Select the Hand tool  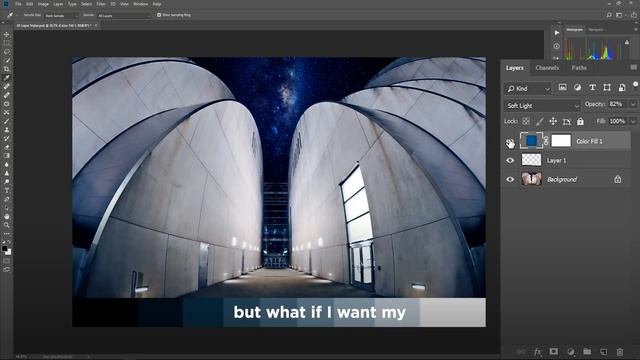(7, 216)
